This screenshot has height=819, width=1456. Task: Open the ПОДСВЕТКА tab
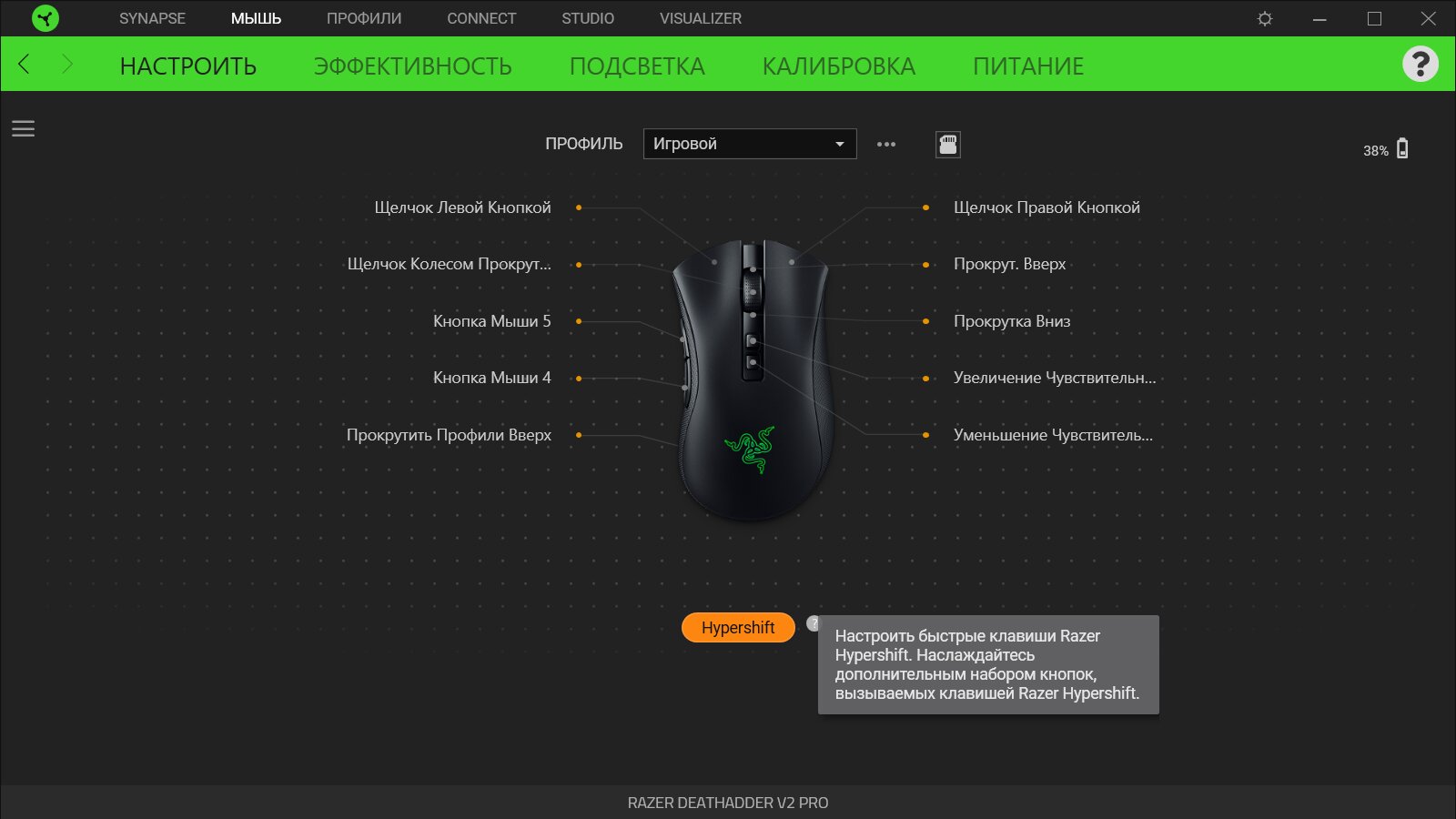coord(637,66)
